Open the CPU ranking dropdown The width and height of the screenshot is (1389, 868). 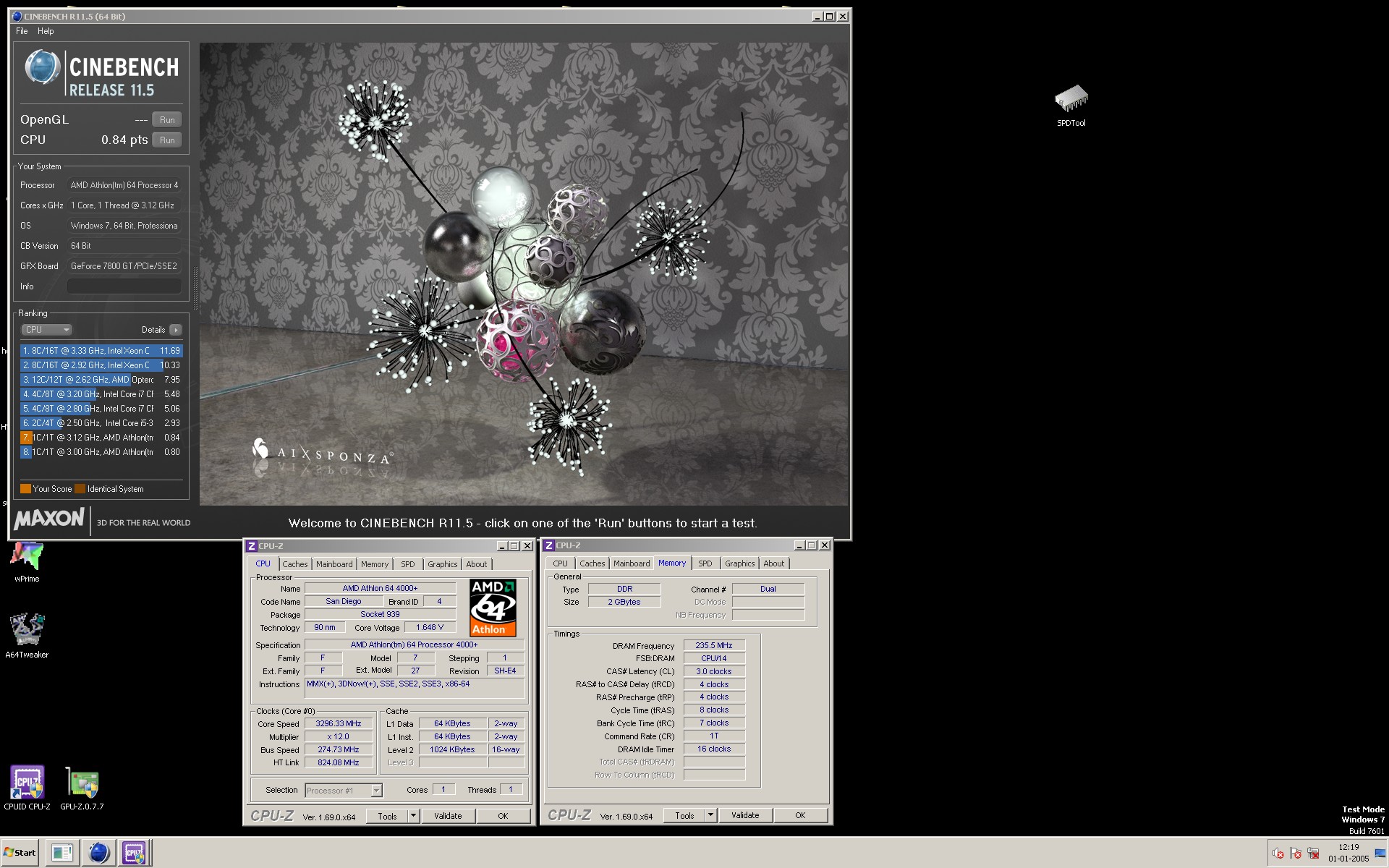[46, 330]
